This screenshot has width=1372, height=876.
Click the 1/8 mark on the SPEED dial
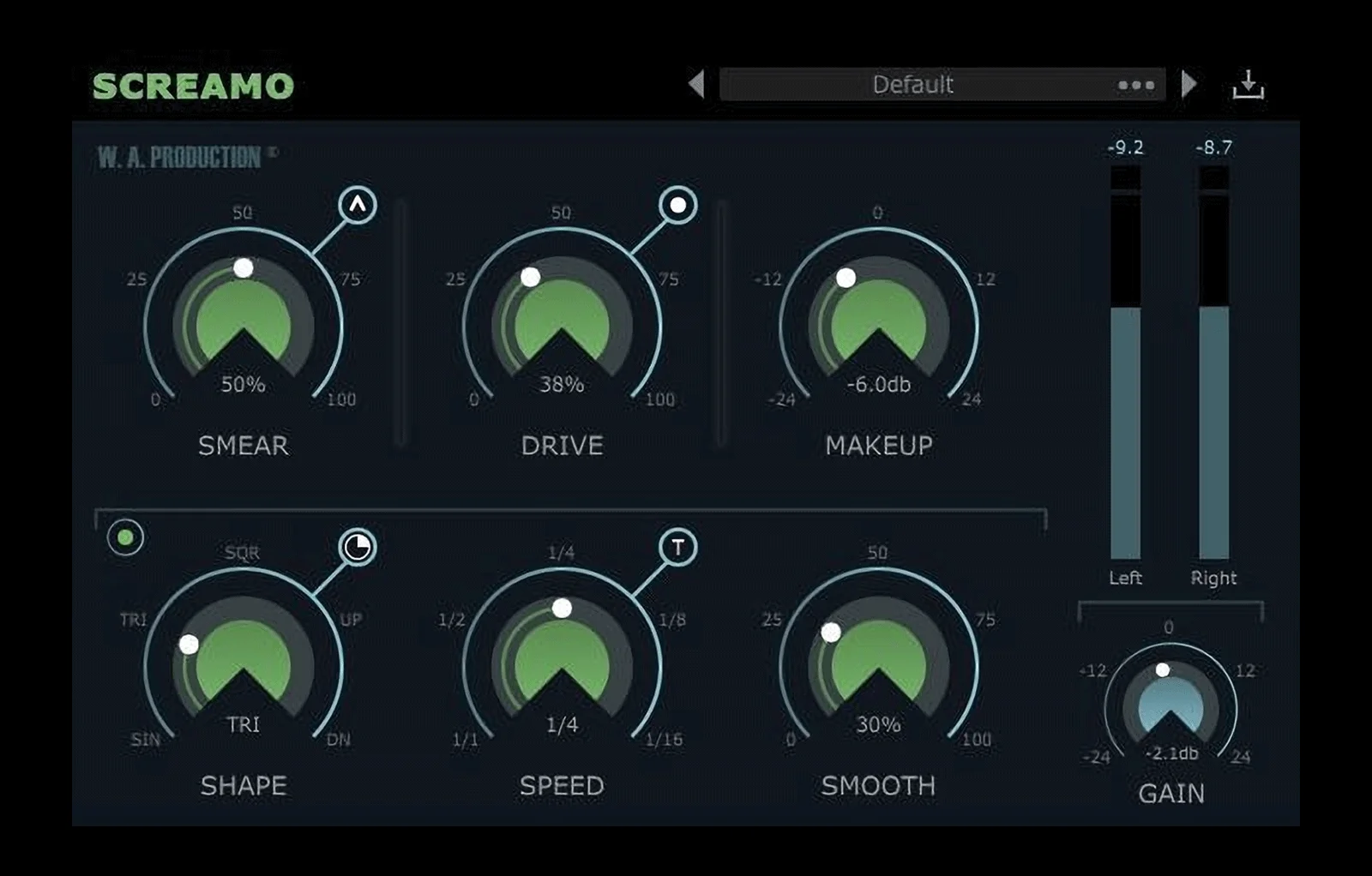pyautogui.click(x=672, y=620)
